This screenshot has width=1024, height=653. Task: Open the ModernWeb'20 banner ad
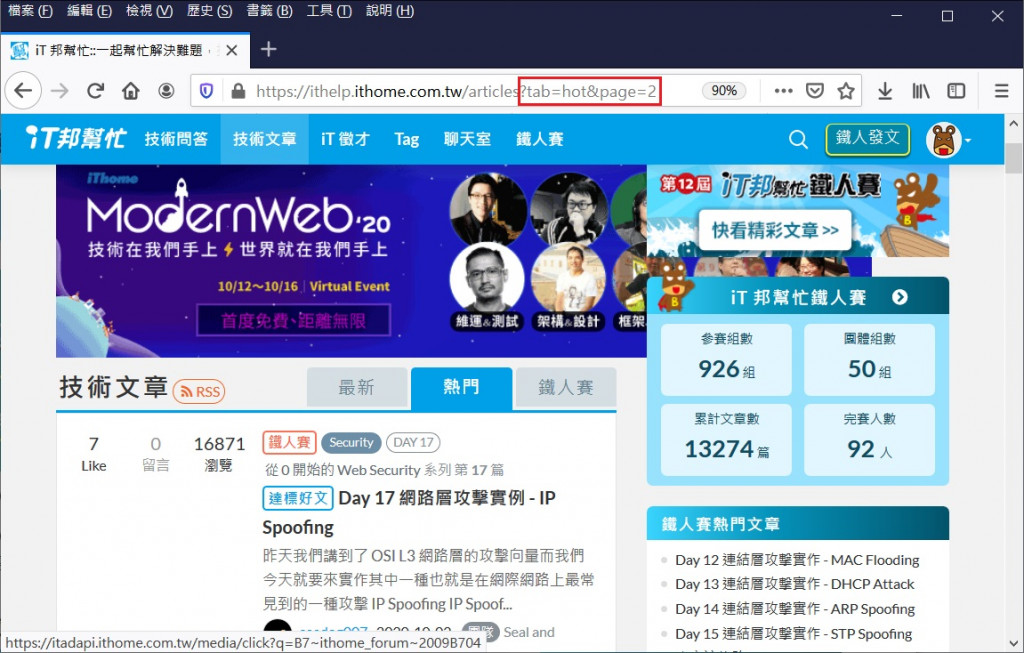pos(351,261)
